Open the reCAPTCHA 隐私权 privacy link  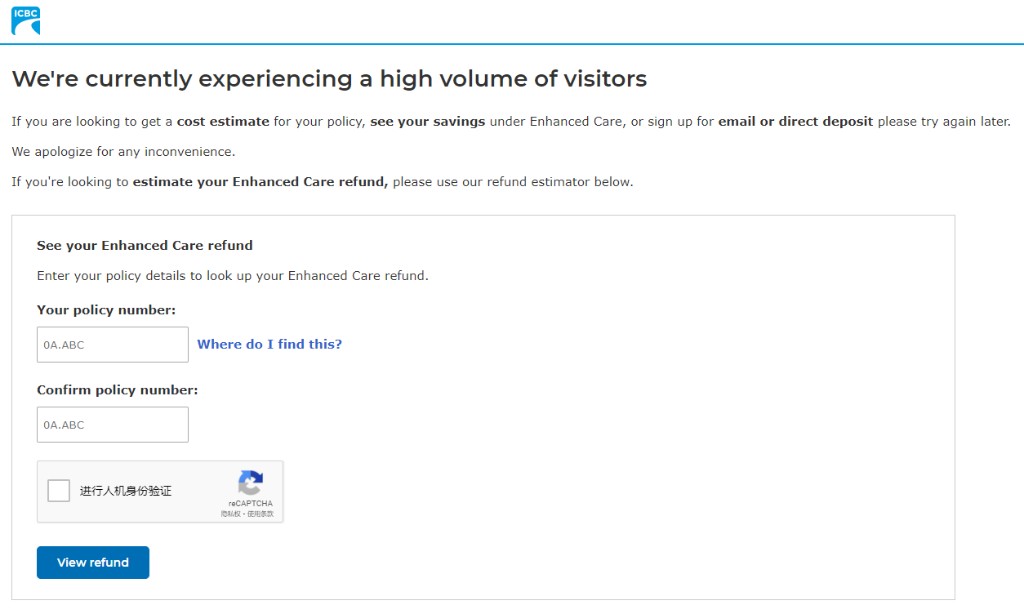[231, 514]
